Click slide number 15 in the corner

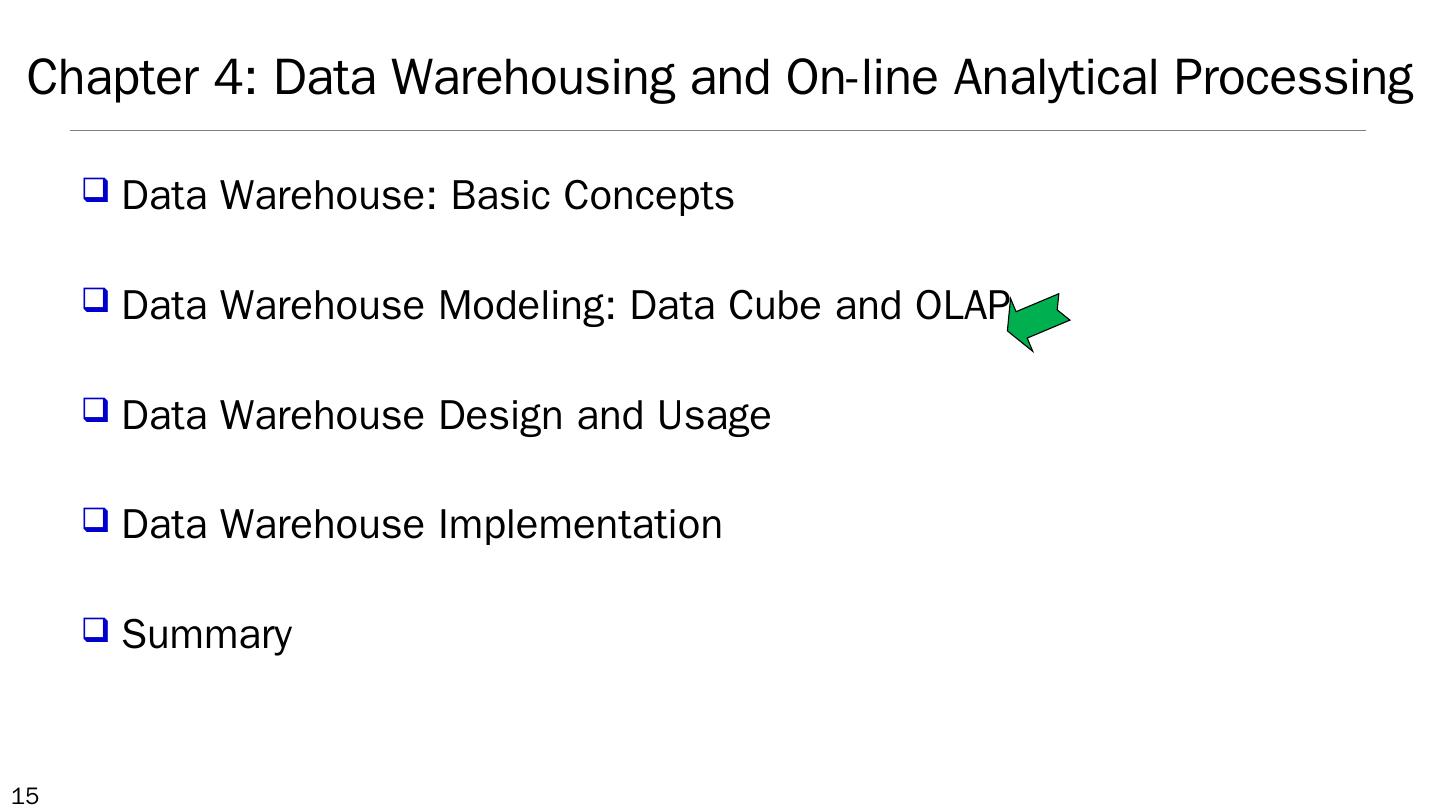[x=19, y=796]
